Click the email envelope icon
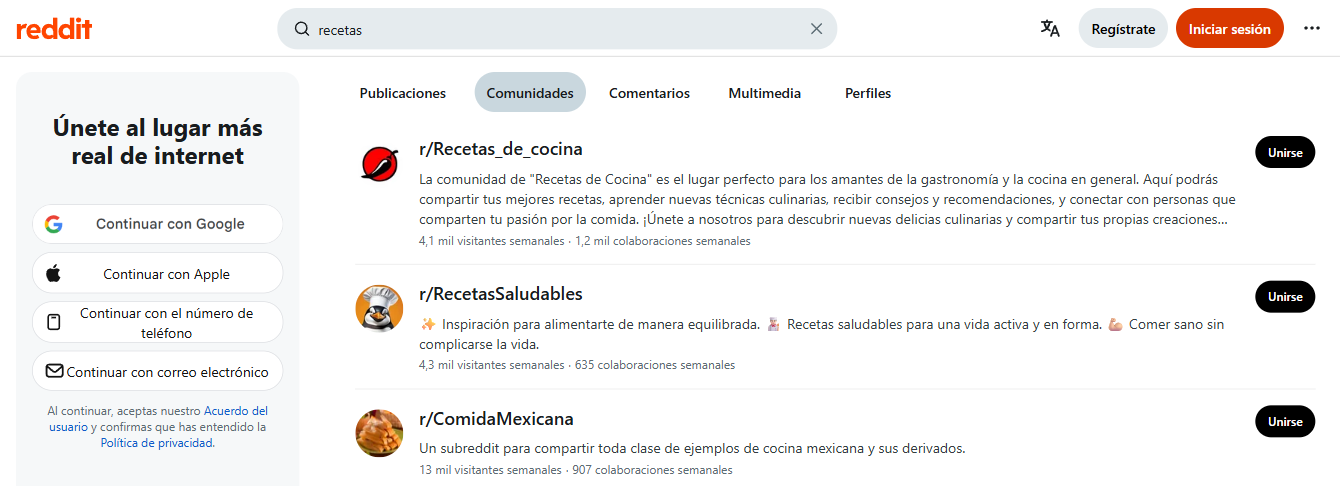 55,371
